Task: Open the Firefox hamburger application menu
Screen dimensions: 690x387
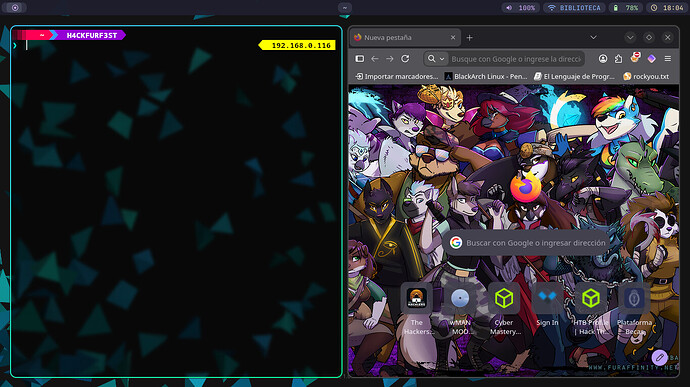Action: (x=668, y=59)
